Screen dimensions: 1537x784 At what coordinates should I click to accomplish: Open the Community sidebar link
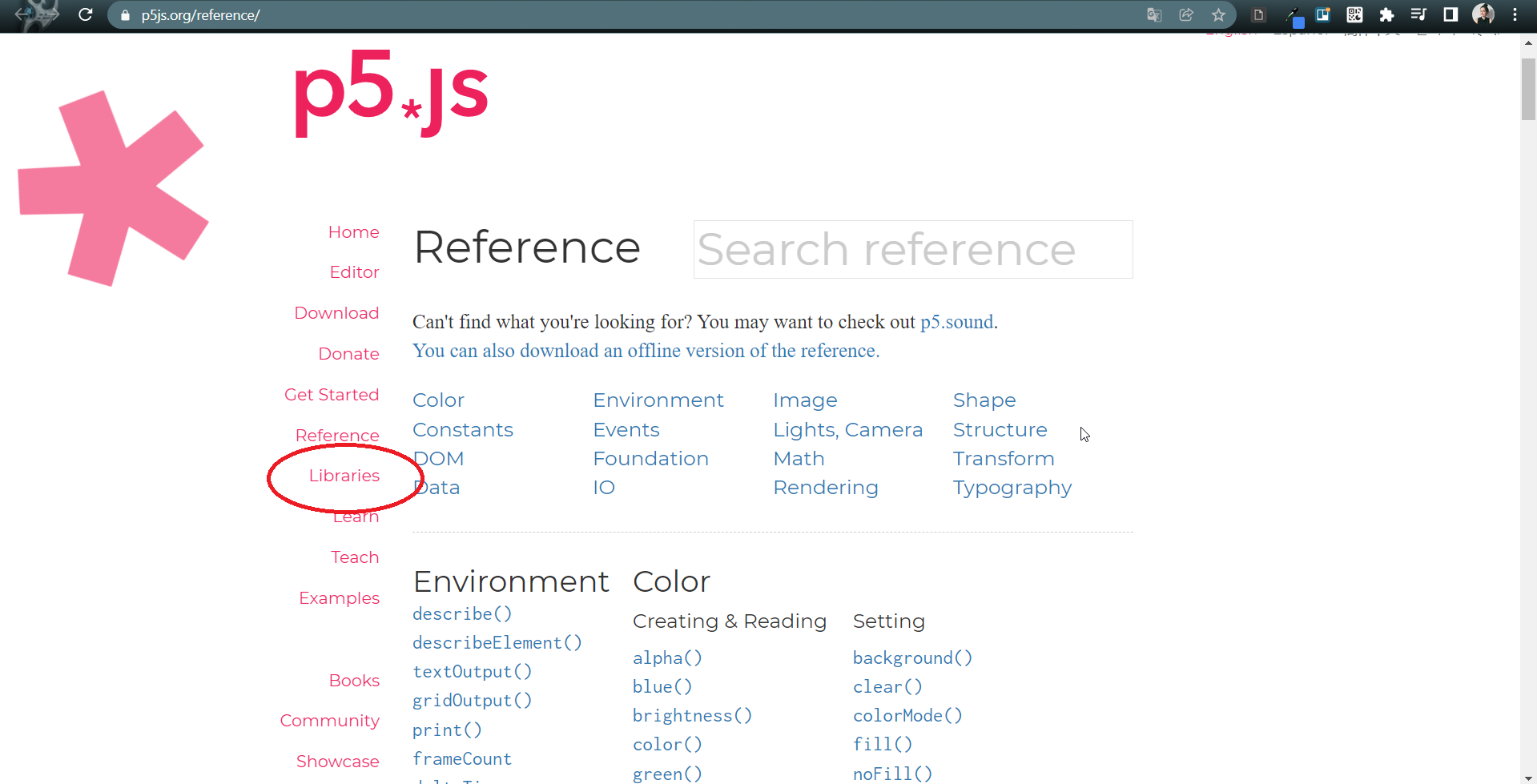click(x=329, y=721)
